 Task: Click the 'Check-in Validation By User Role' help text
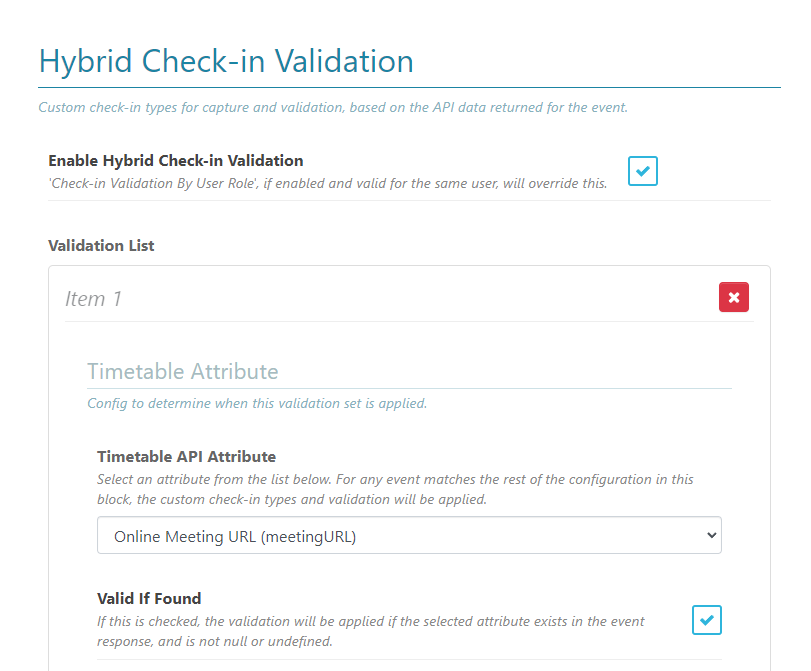click(327, 183)
